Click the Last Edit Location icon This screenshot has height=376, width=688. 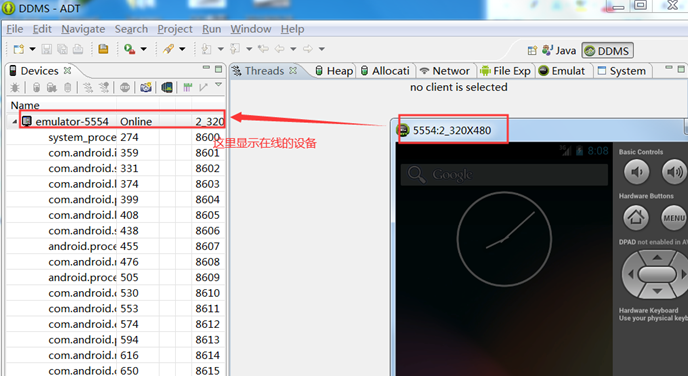263,49
